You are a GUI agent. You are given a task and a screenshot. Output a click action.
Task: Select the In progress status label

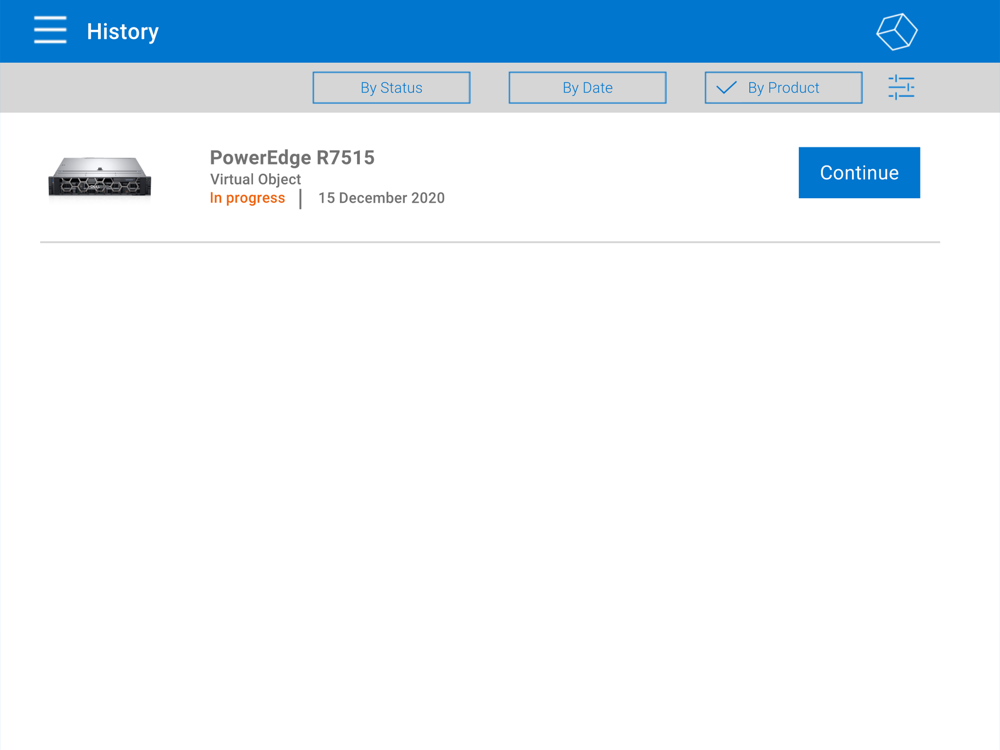coord(247,198)
